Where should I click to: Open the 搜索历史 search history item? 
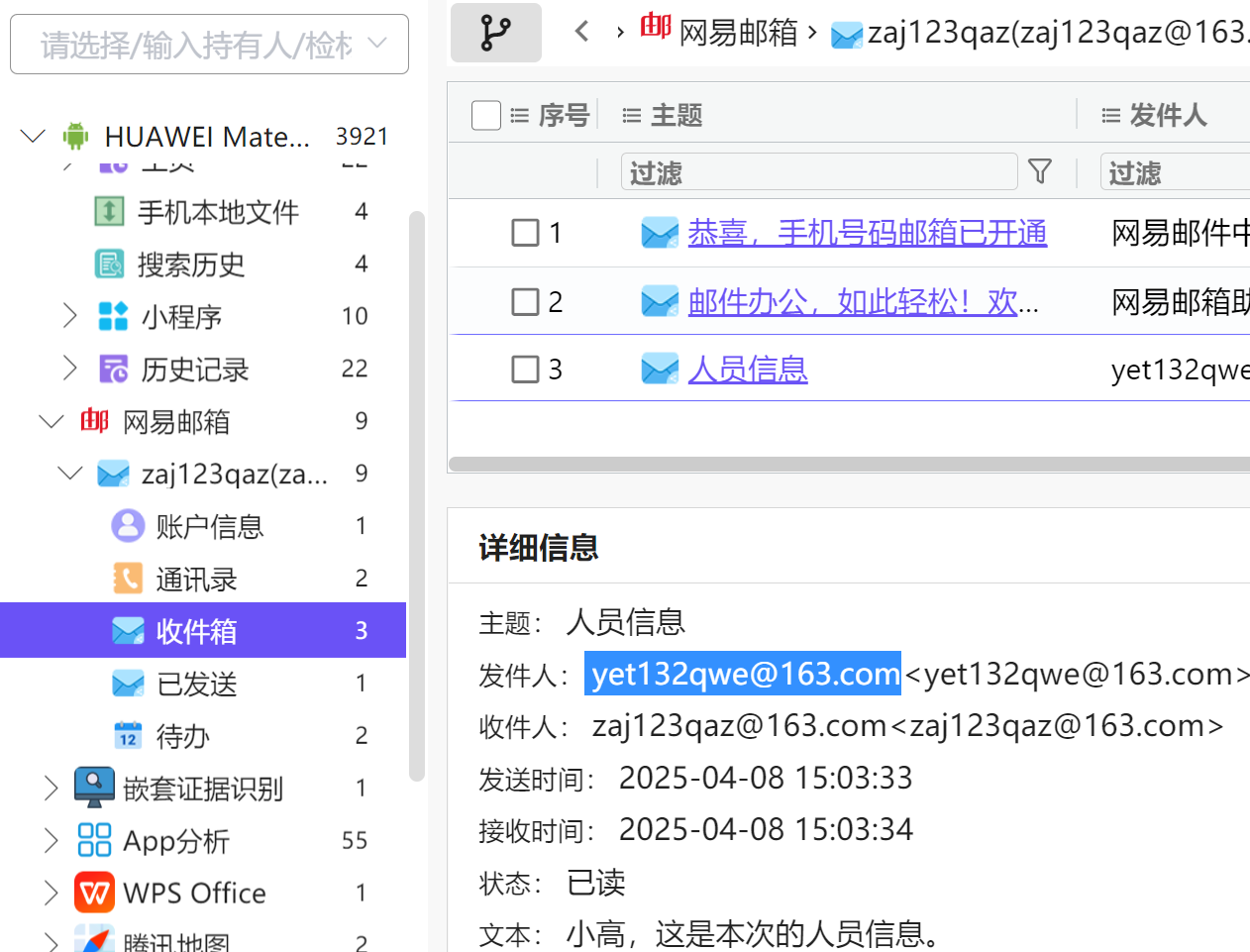tap(190, 264)
